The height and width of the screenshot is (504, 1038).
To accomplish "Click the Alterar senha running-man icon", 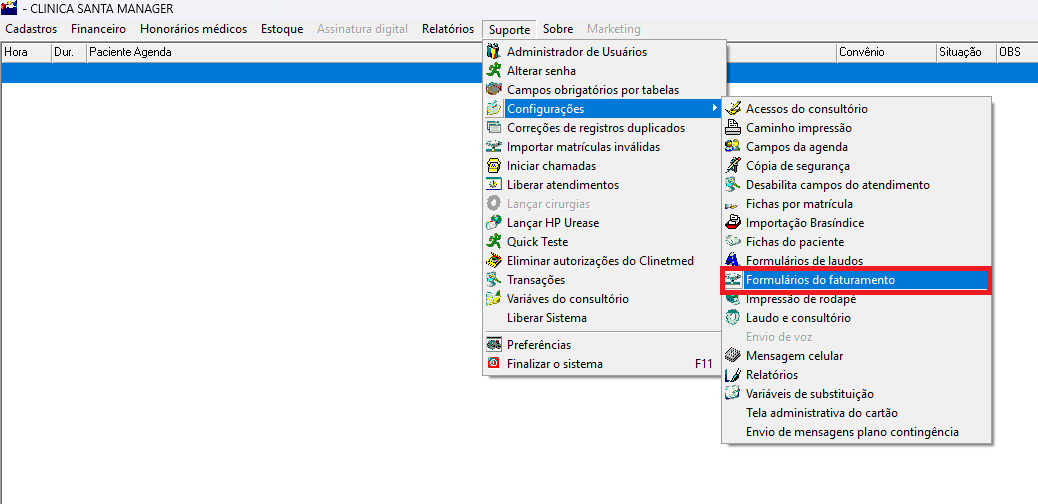I will tap(493, 70).
